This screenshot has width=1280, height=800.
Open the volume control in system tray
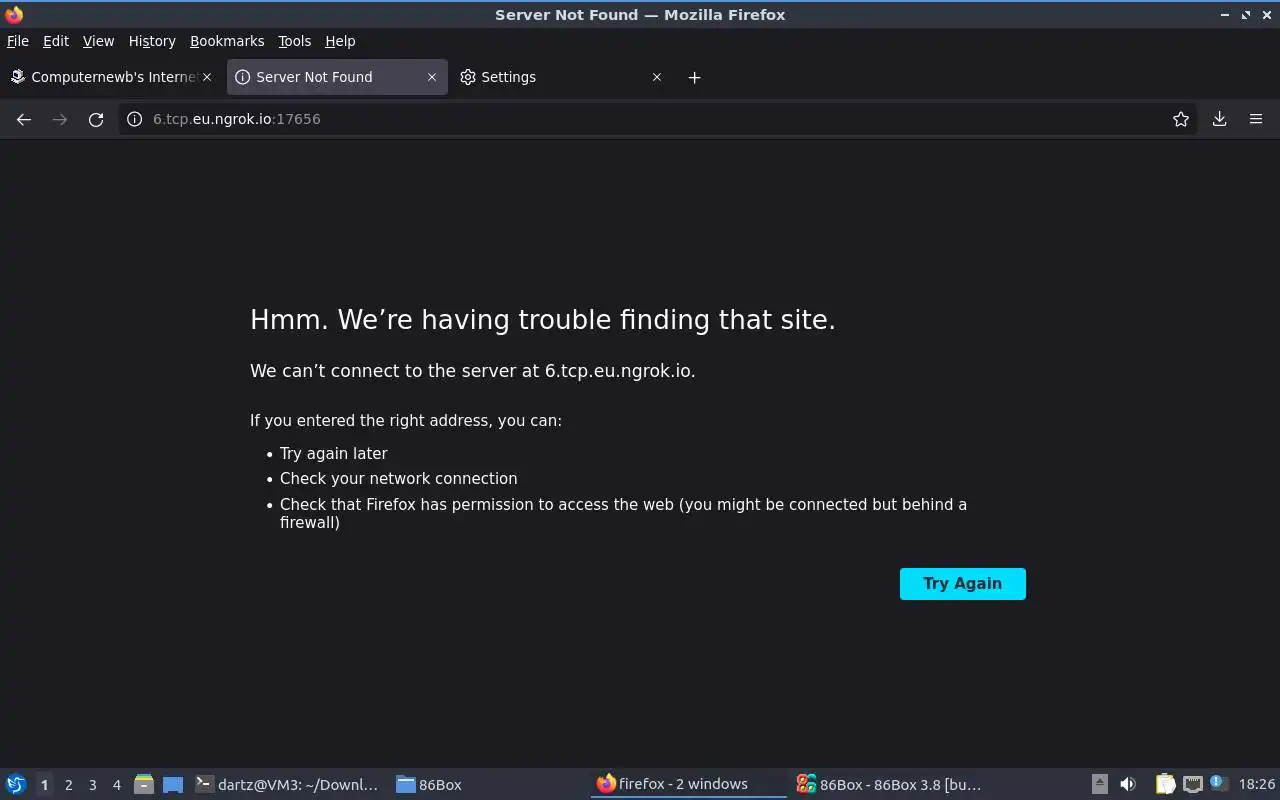tap(1127, 784)
